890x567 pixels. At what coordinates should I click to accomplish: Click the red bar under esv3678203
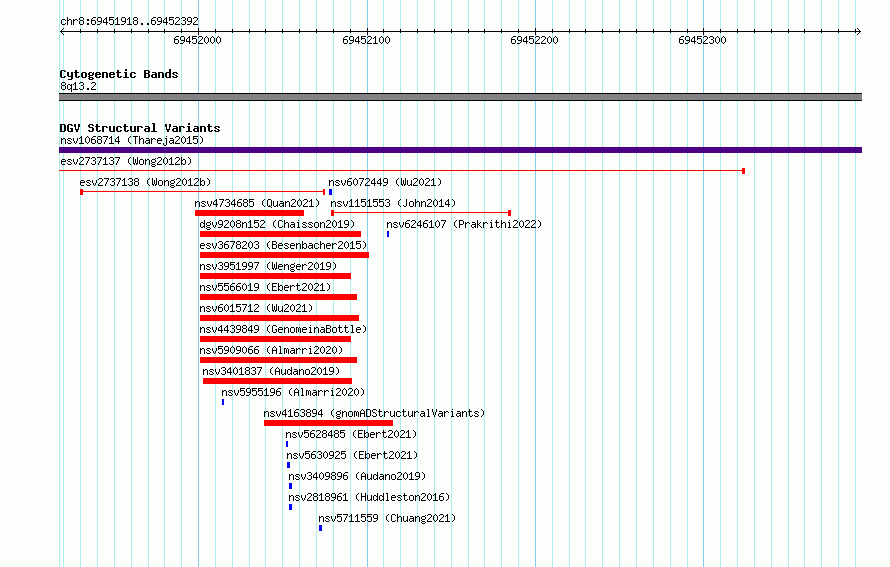pyautogui.click(x=284, y=255)
